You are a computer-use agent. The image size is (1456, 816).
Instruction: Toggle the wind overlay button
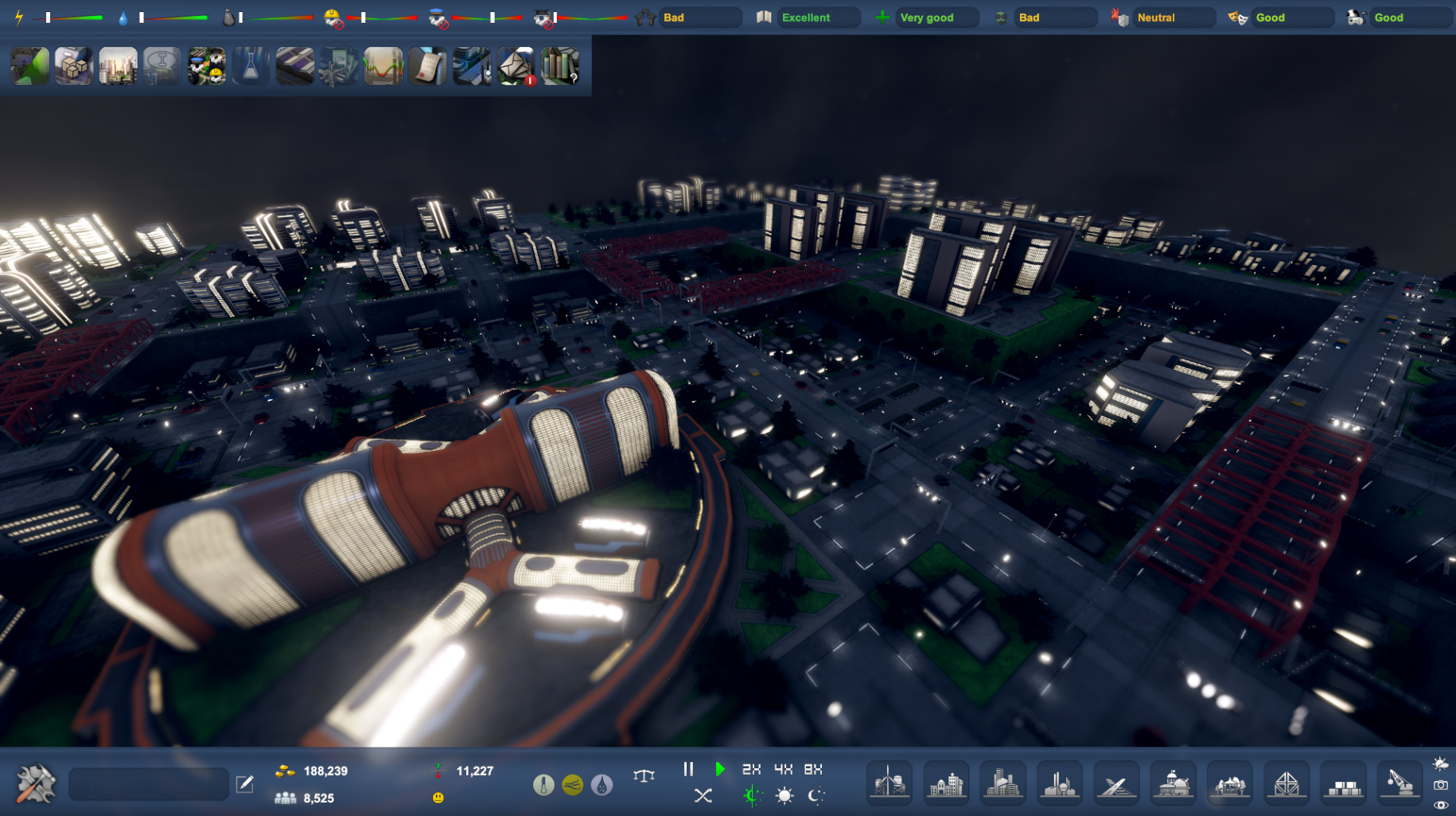(x=573, y=786)
